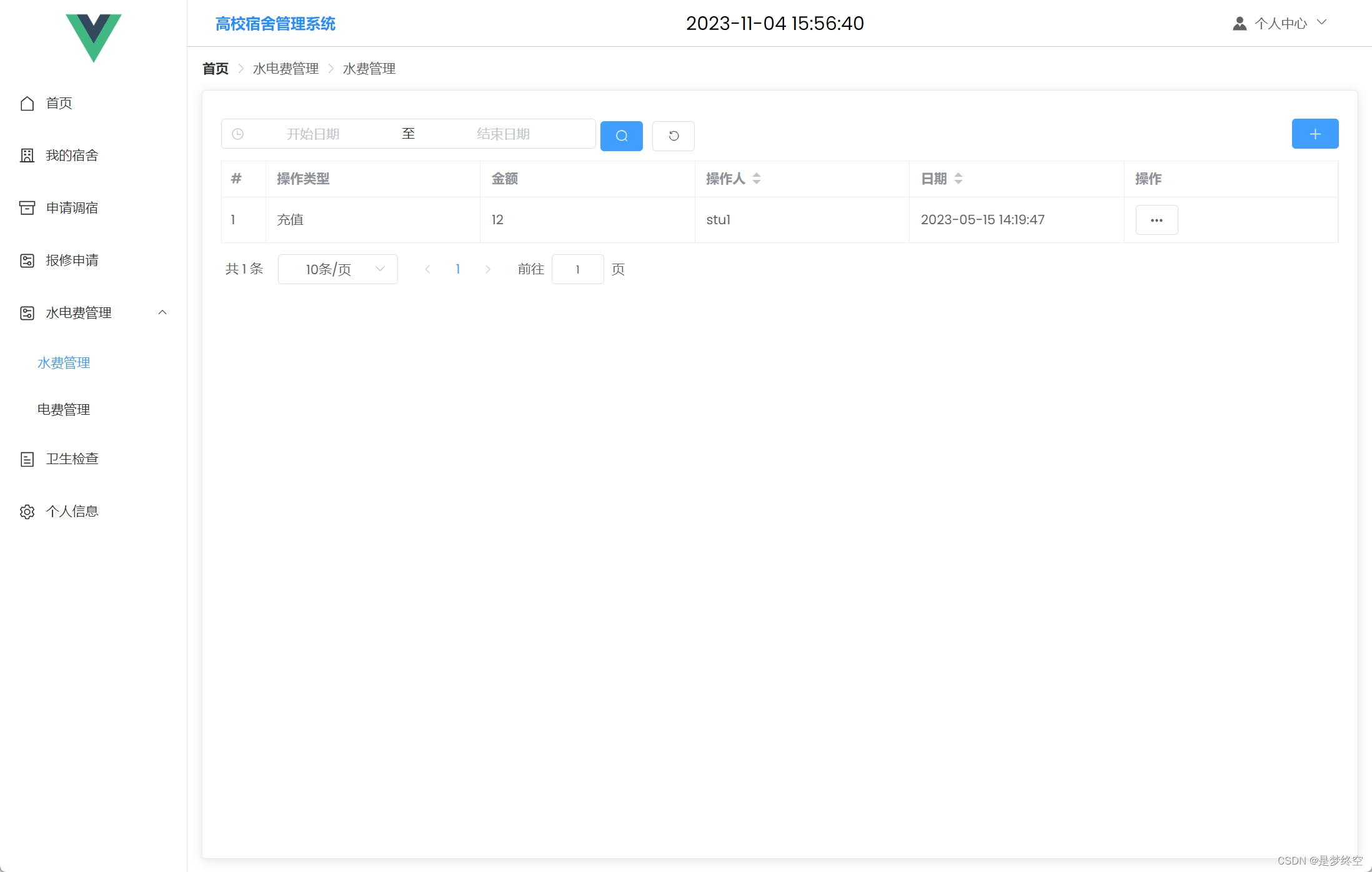Select the 电费管理 submenu item
1372x872 pixels.
coord(64,410)
